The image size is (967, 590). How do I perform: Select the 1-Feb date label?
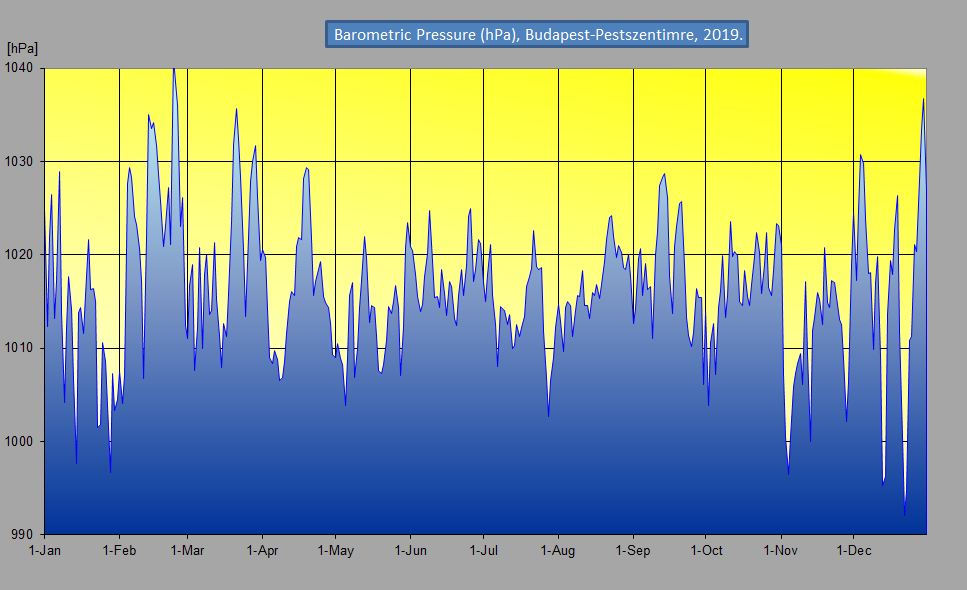[x=119, y=550]
